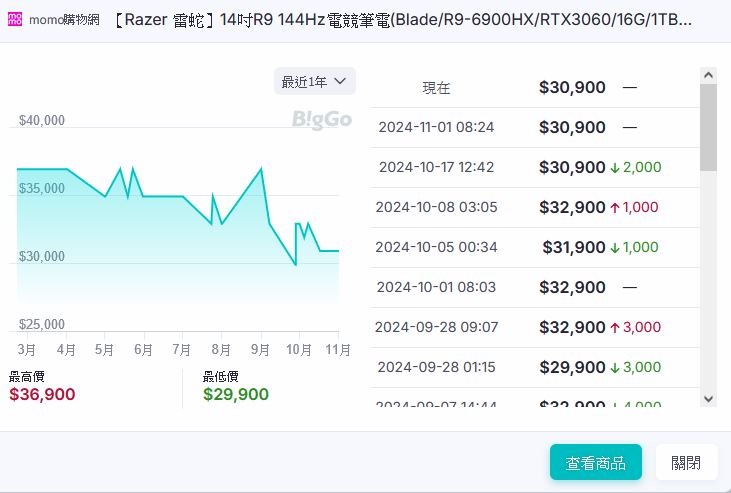Click the $31,900 price in list
This screenshot has width=731, height=493.
[x=574, y=247]
